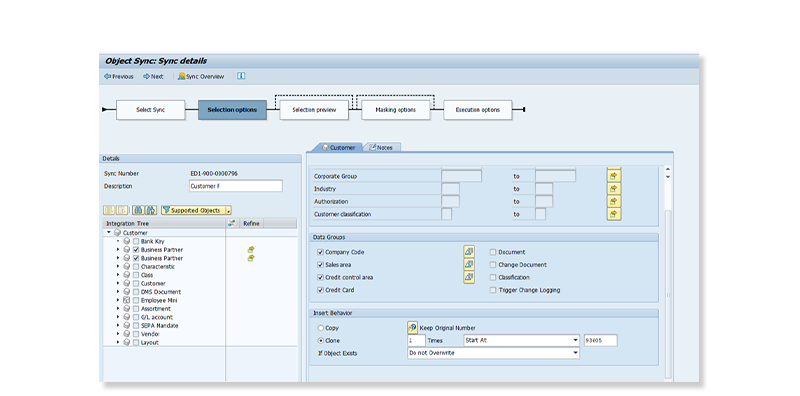Expand the Layout tree node
Image resolution: width=800 pixels, height=396 pixels.
(118, 342)
